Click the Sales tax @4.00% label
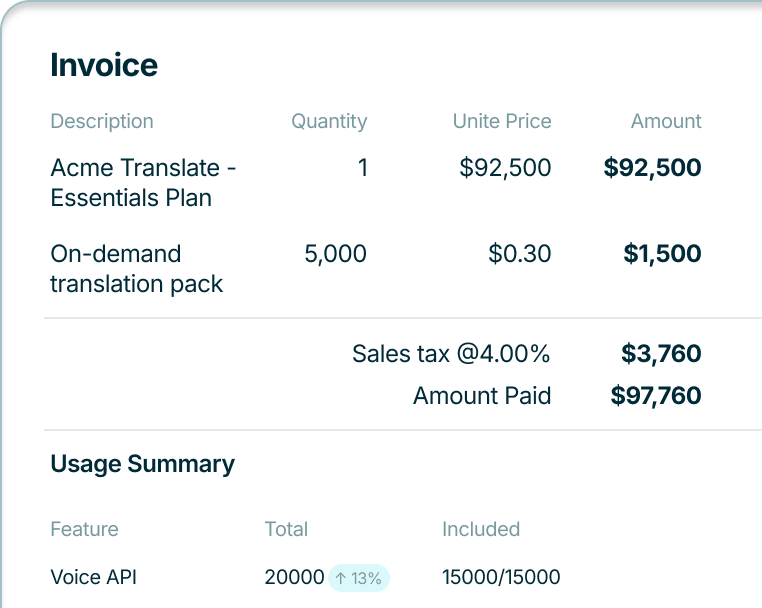762x608 pixels. coord(451,353)
